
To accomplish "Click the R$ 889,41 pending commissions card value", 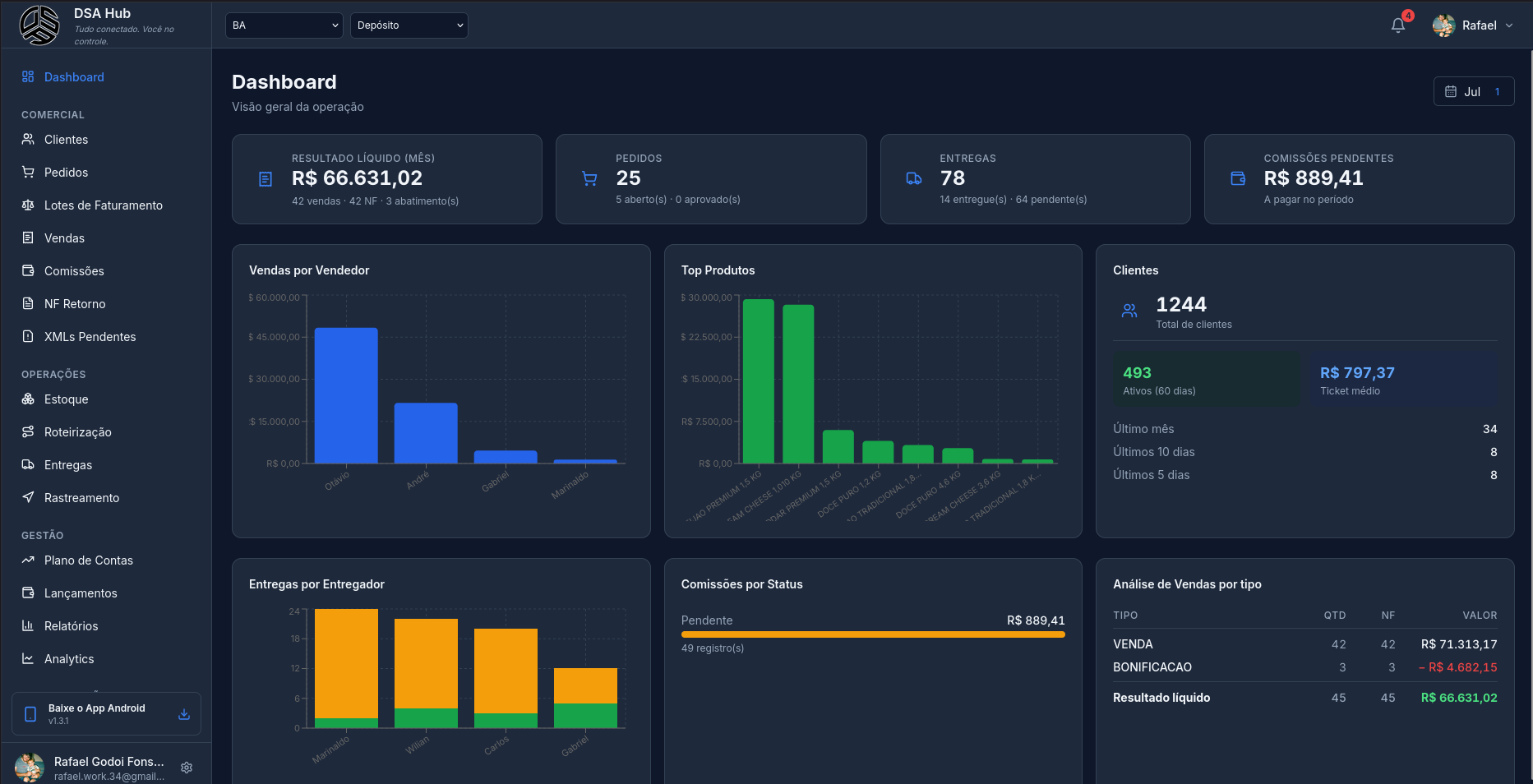I will pyautogui.click(x=1314, y=178).
